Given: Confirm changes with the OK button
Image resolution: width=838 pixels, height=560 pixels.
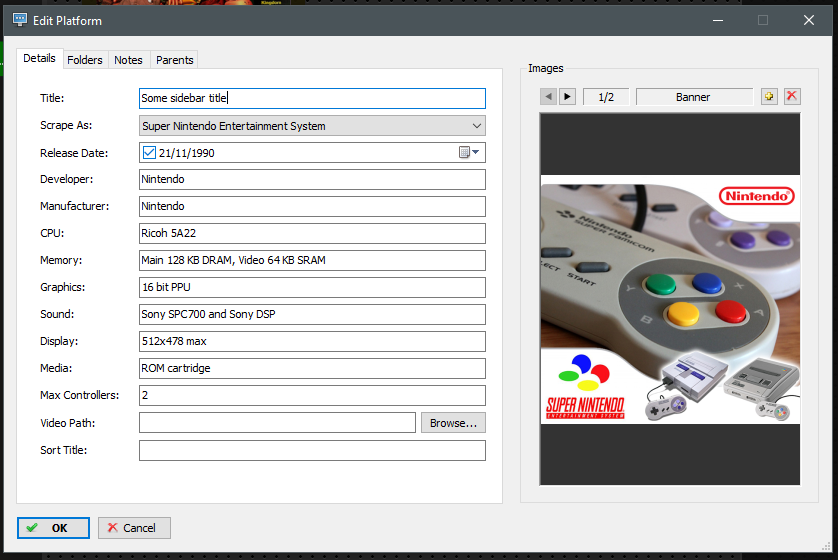Looking at the screenshot, I should (x=53, y=528).
